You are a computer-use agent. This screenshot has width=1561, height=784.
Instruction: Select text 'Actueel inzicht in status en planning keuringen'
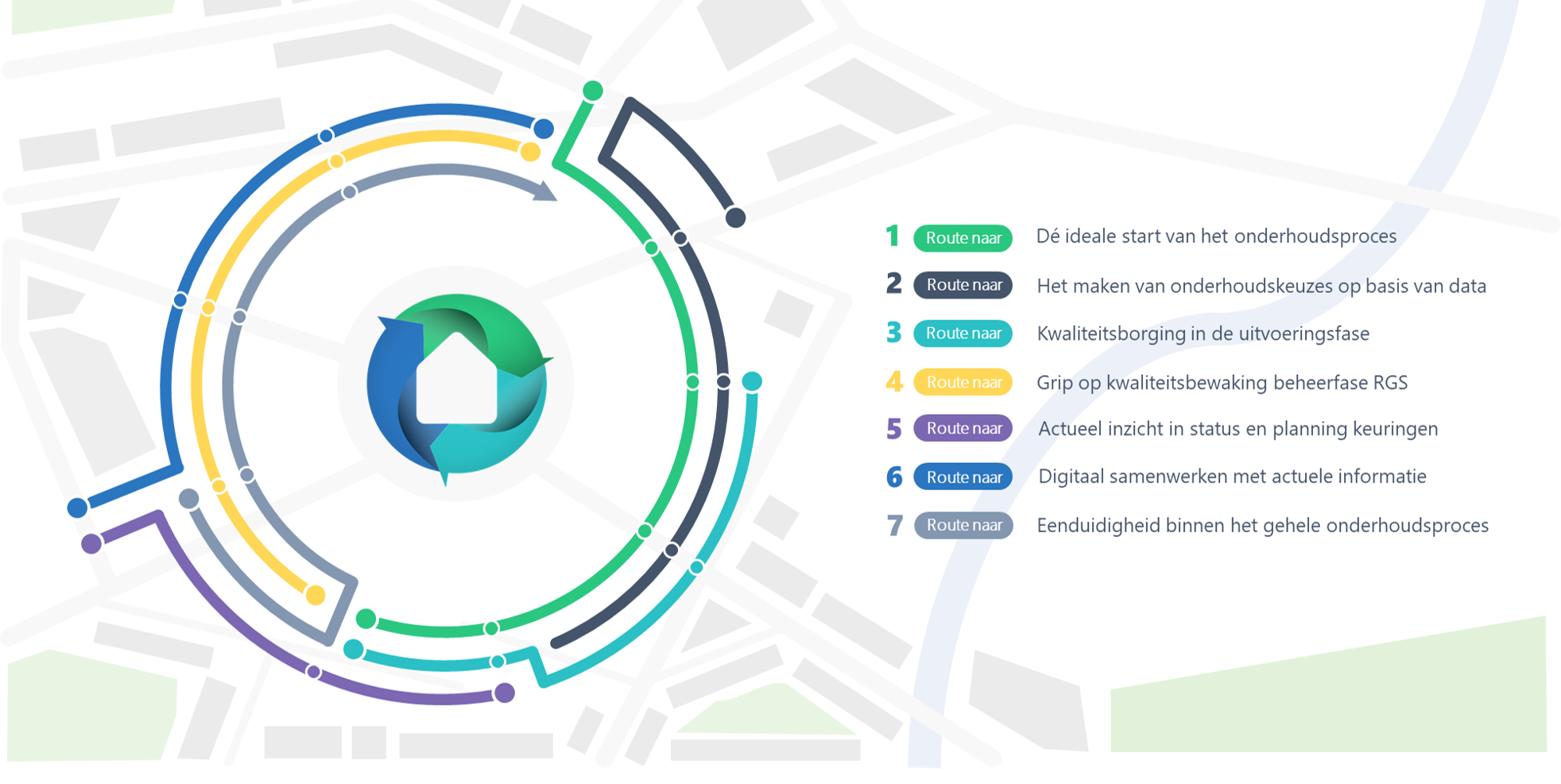tap(1238, 429)
